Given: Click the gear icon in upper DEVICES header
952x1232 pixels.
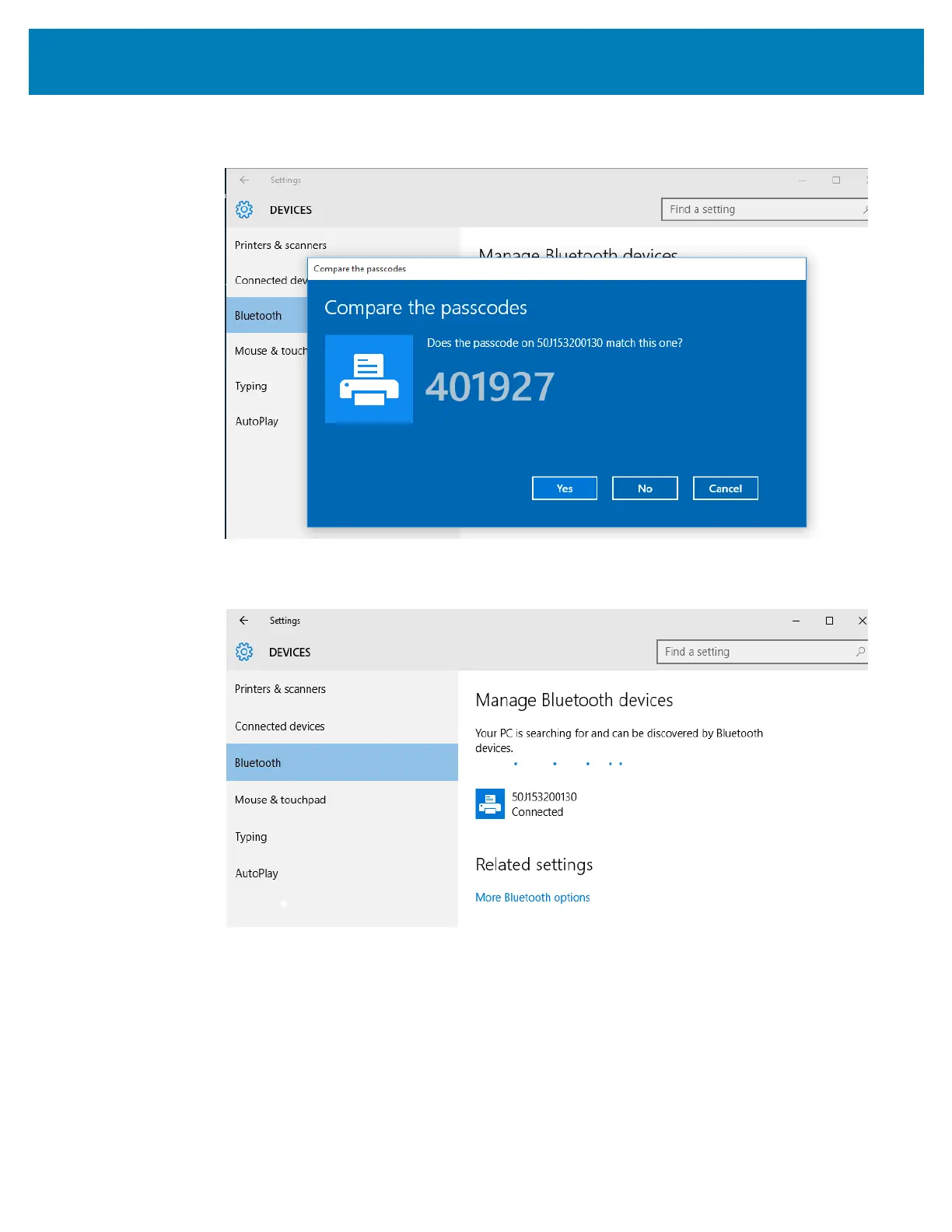Looking at the screenshot, I should click(x=244, y=209).
